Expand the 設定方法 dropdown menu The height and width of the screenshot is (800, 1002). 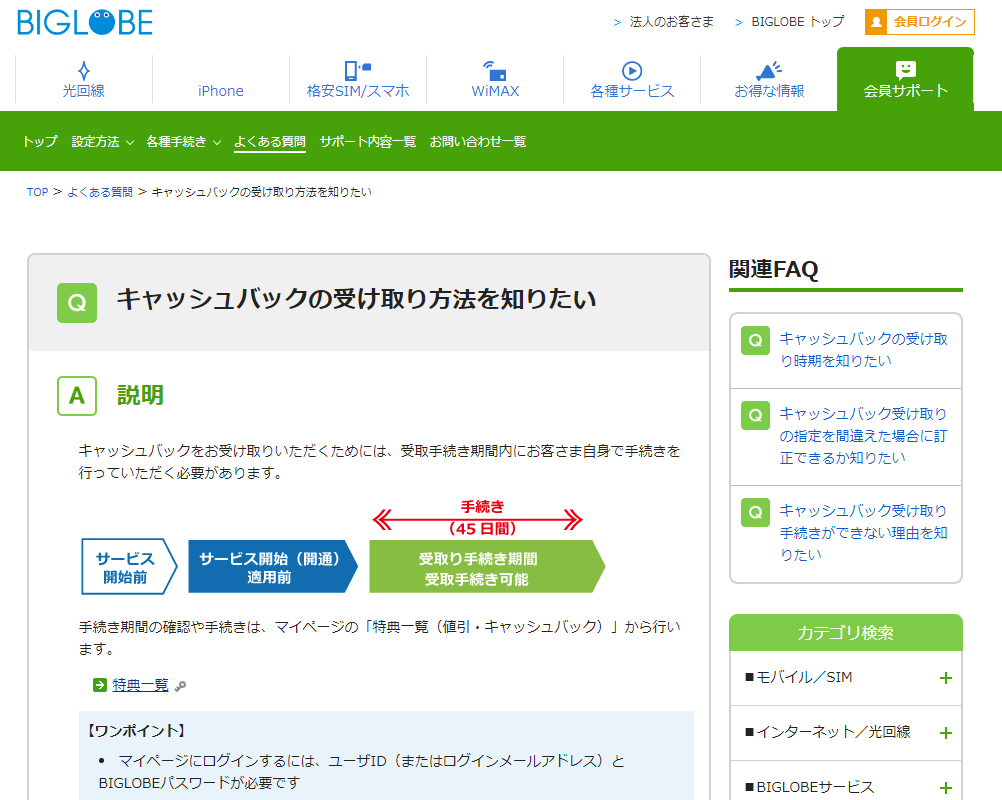[x=102, y=141]
